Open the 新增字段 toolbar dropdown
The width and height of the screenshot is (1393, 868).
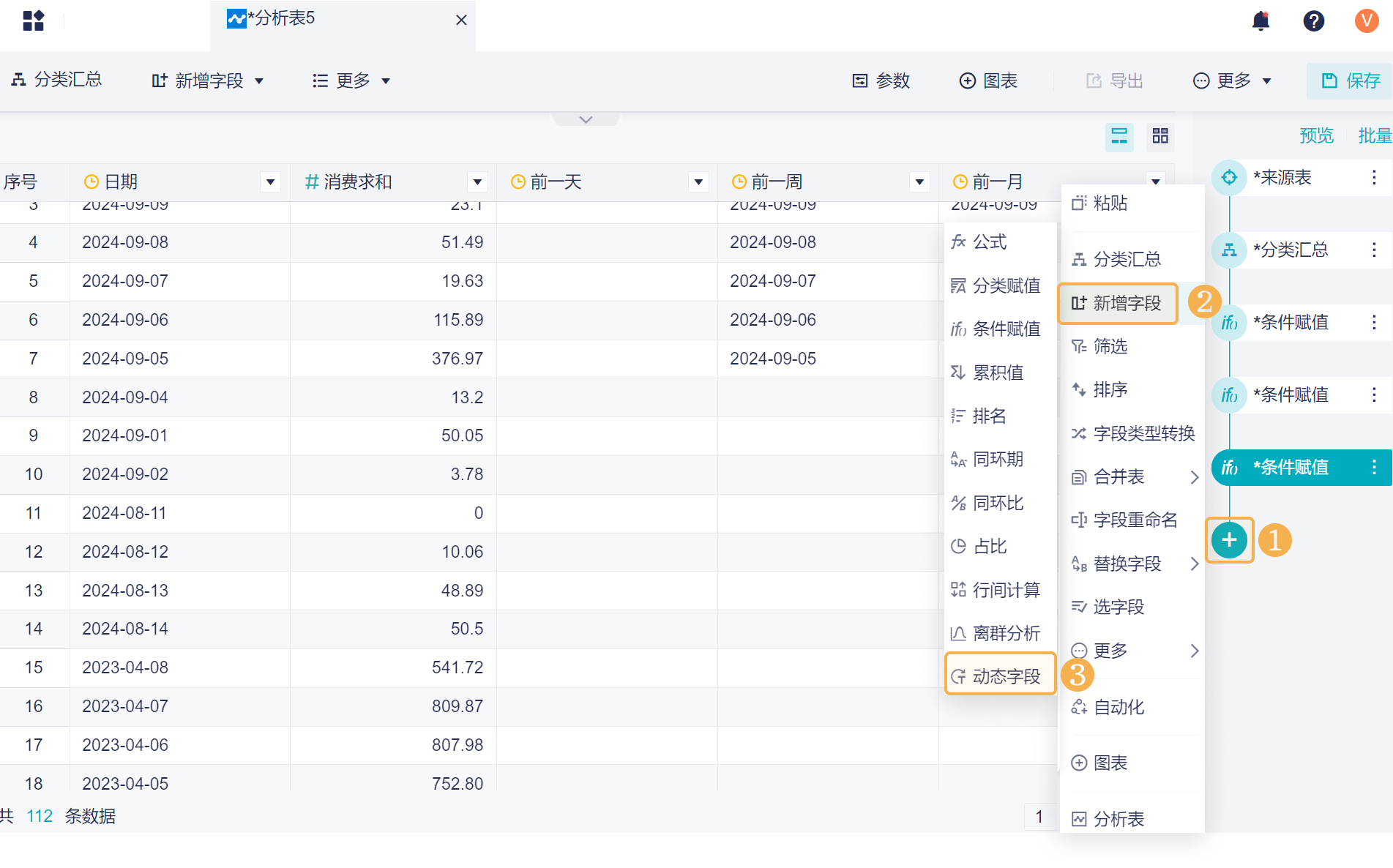207,81
